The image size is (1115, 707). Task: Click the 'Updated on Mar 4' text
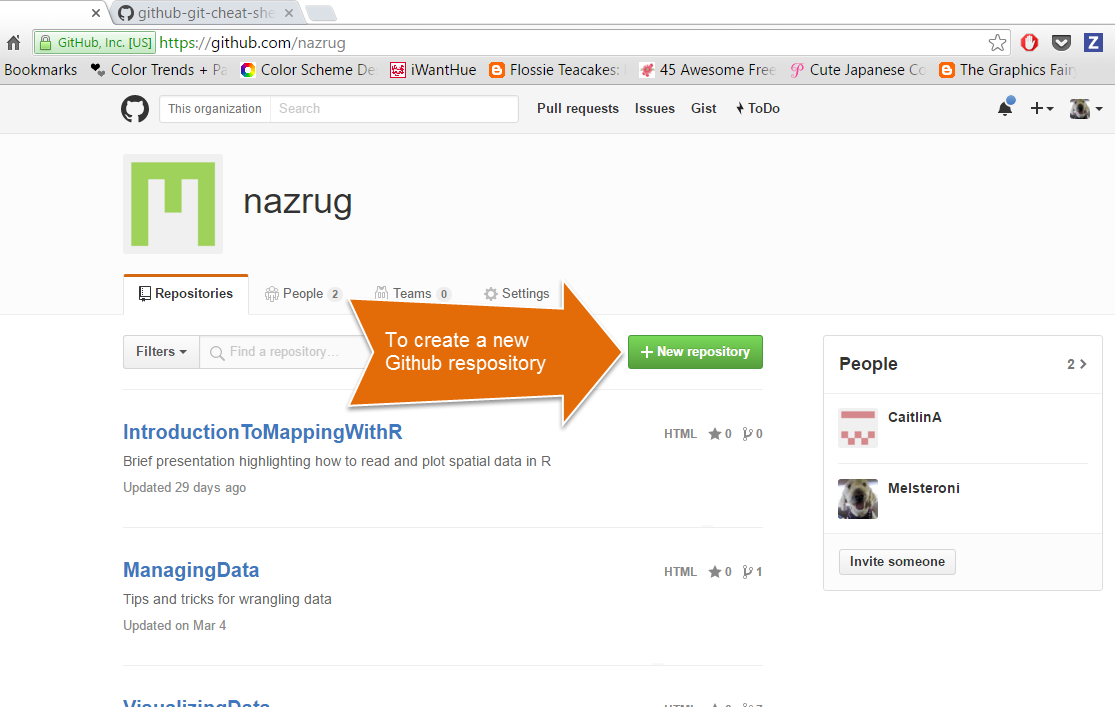(174, 626)
